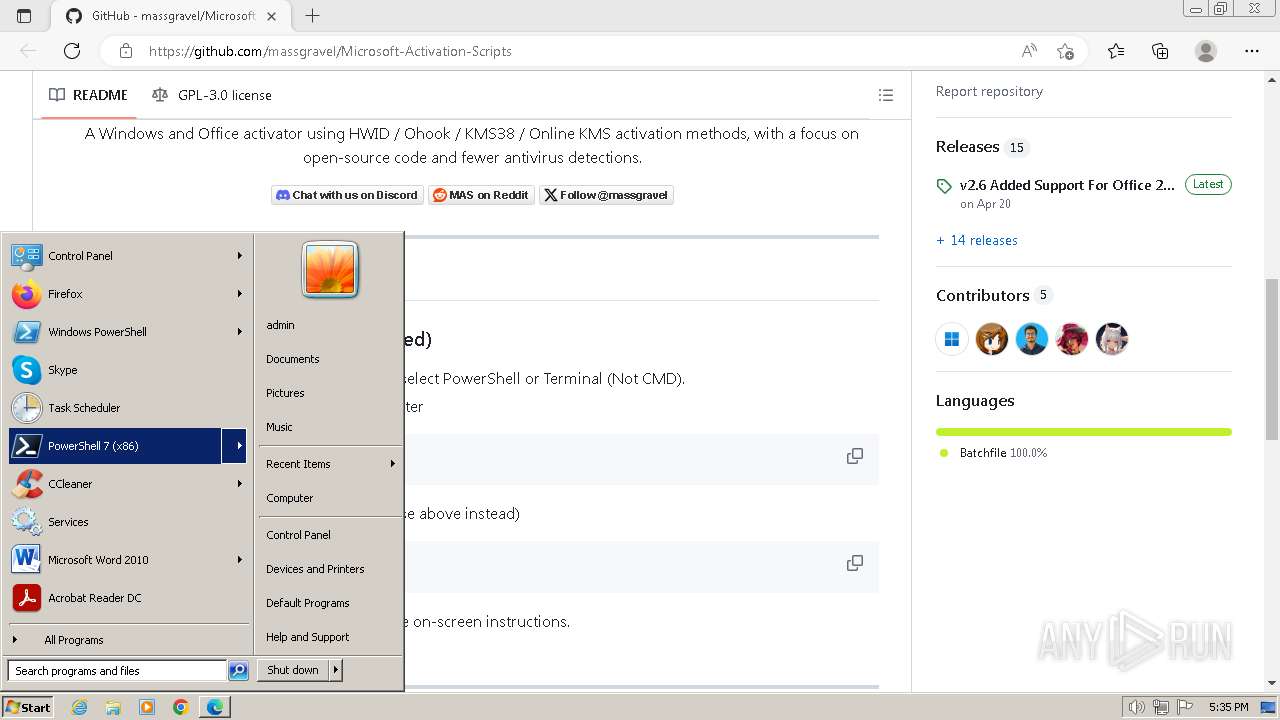1280x720 pixels.
Task: Open Edge Settings and more menu
Action: pos(1252,51)
